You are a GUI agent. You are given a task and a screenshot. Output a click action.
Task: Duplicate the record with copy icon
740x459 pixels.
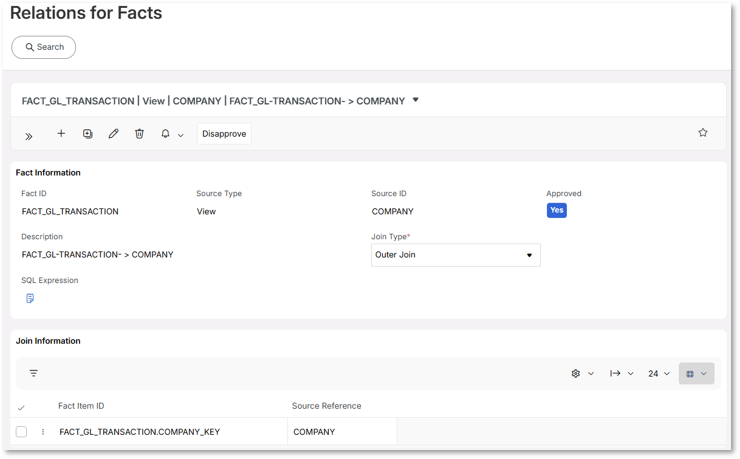coord(87,134)
